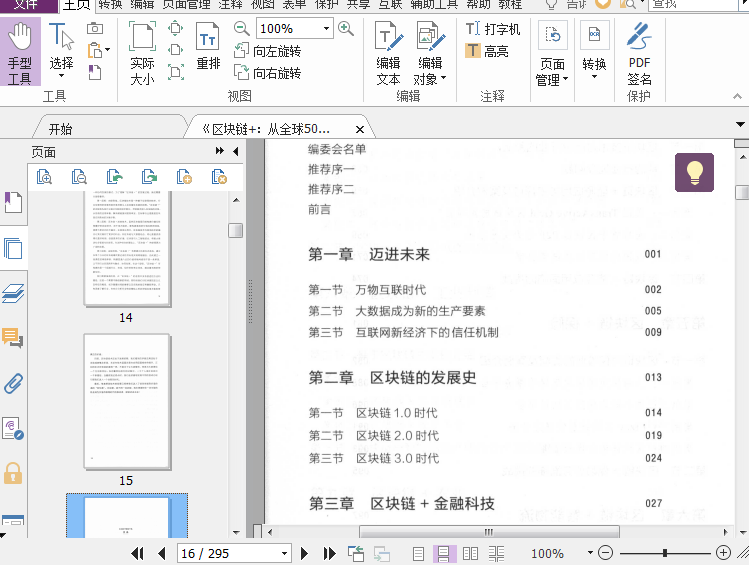Open status bar zoom level dropdown
Screen dimensions: 749x565
tap(590, 553)
